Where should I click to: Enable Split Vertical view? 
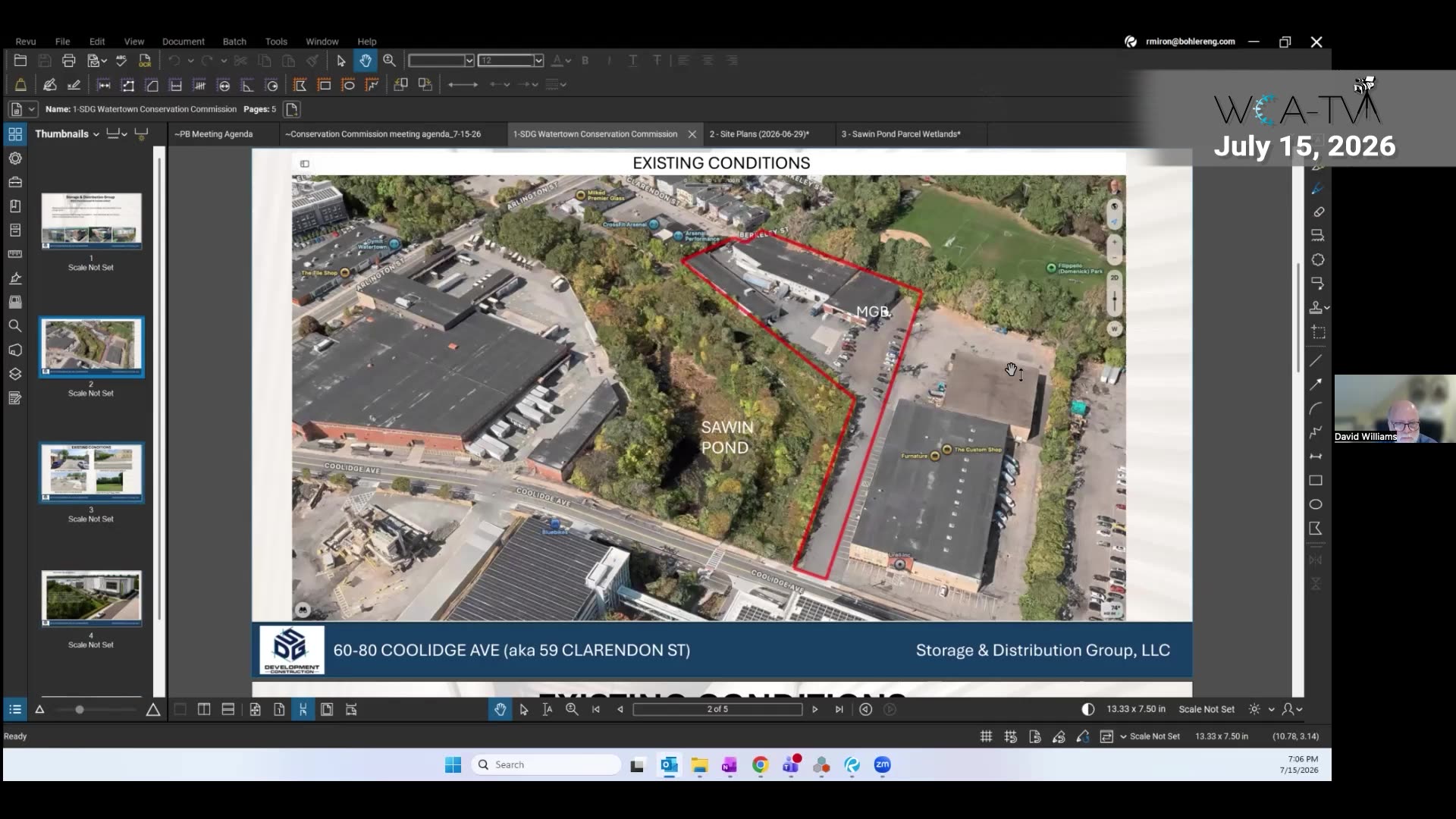pyautogui.click(x=204, y=710)
